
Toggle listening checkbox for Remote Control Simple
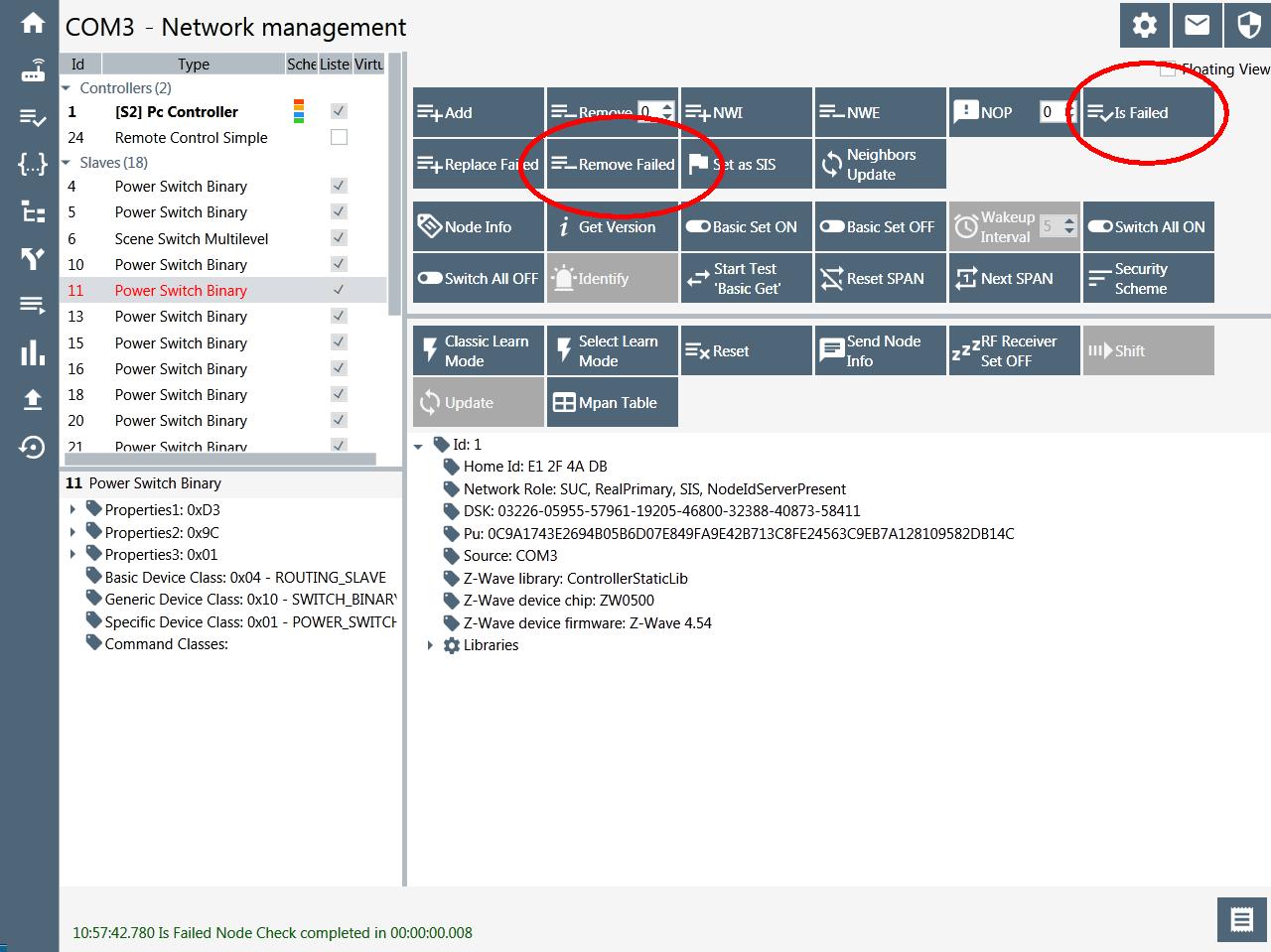339,137
